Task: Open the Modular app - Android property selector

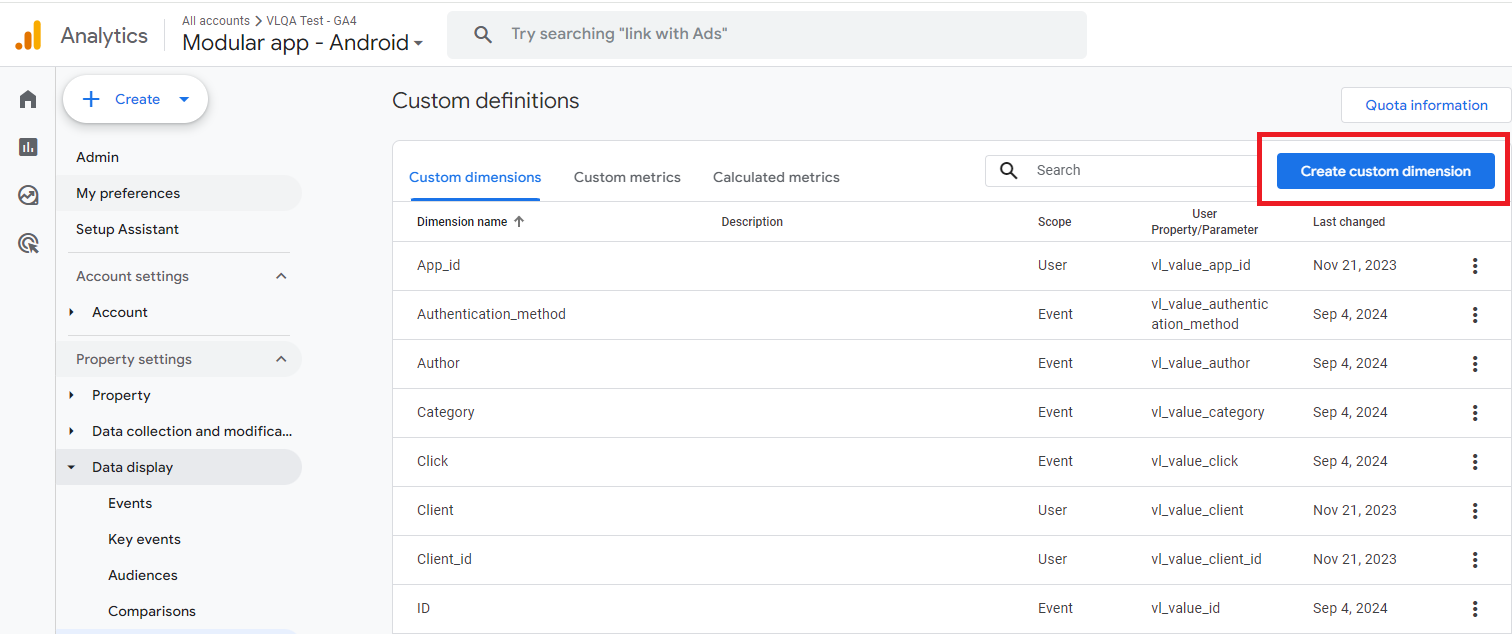Action: coord(303,42)
